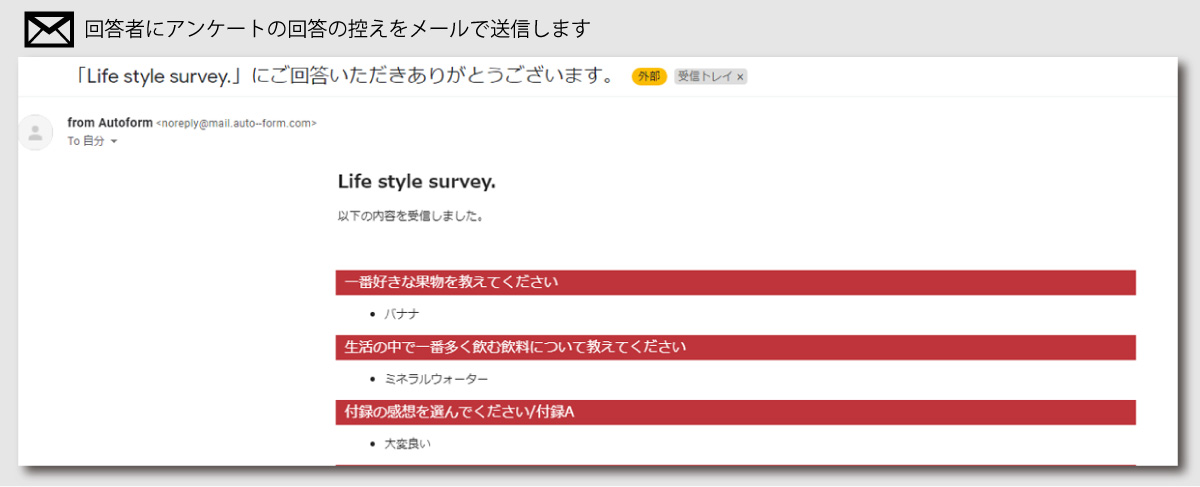Expand recipient details arrow next to 自分
The image size is (1200, 487).
click(114, 142)
